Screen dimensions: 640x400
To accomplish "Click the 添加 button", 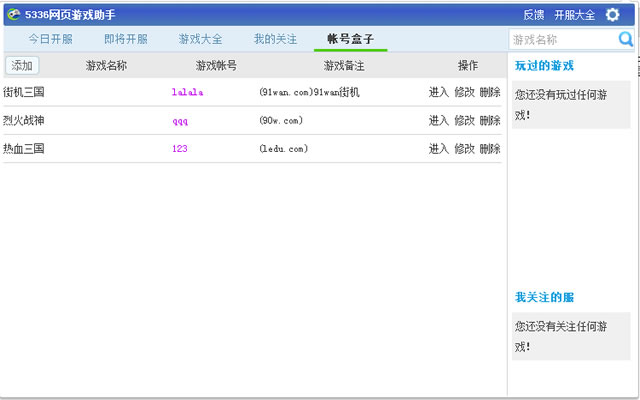I will 22,65.
